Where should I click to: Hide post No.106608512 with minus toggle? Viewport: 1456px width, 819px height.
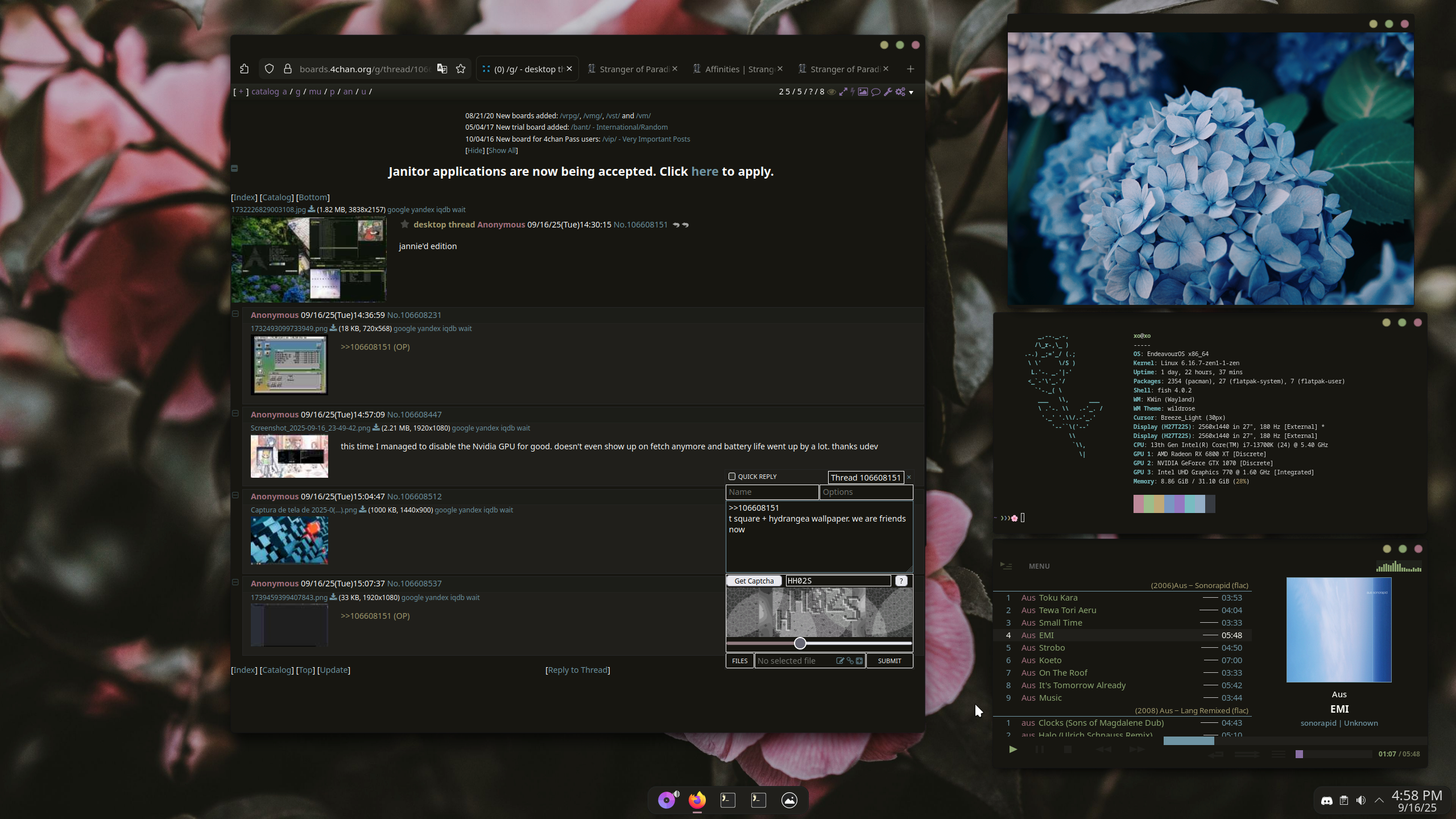[235, 495]
